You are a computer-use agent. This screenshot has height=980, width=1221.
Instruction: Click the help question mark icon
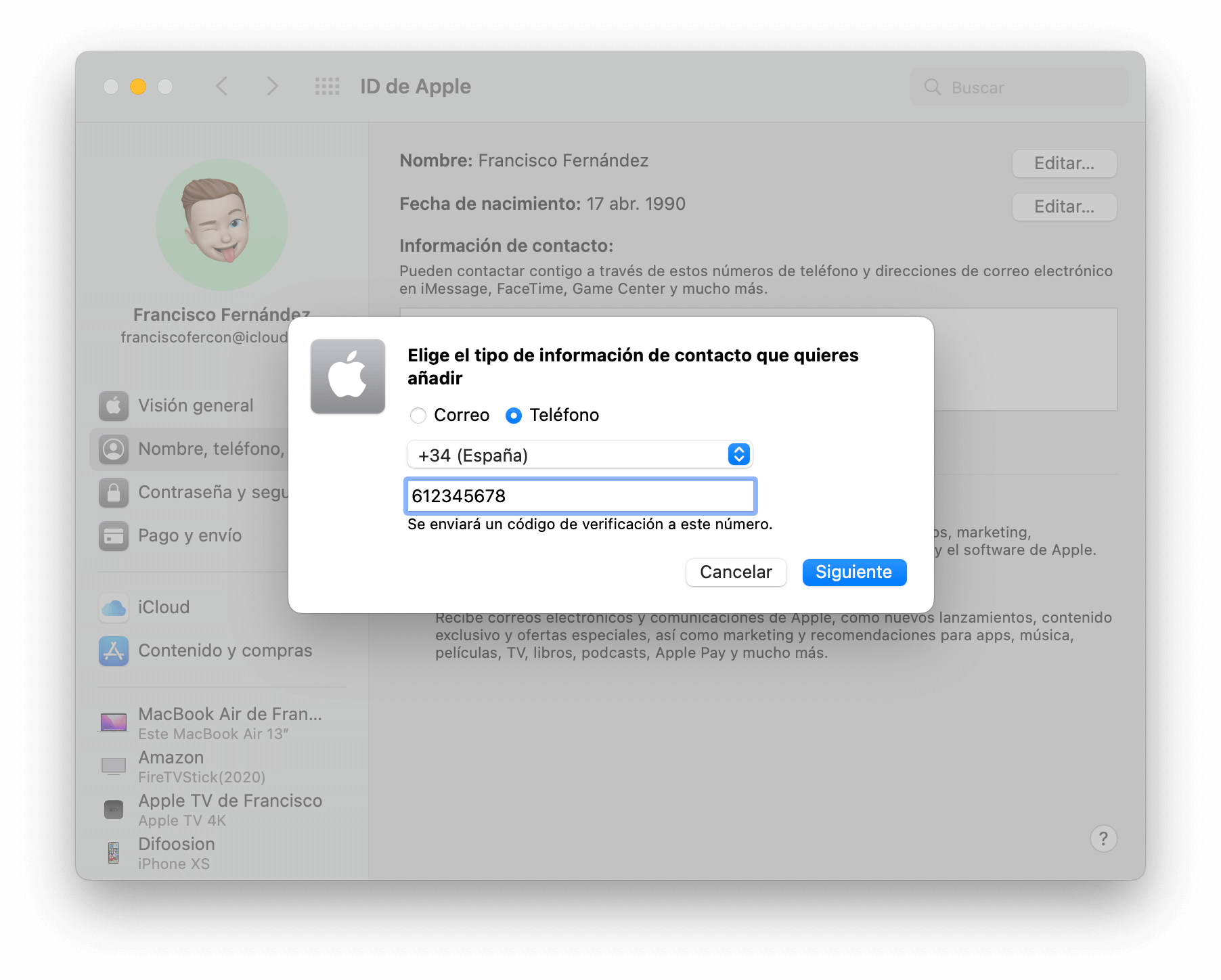1103,839
